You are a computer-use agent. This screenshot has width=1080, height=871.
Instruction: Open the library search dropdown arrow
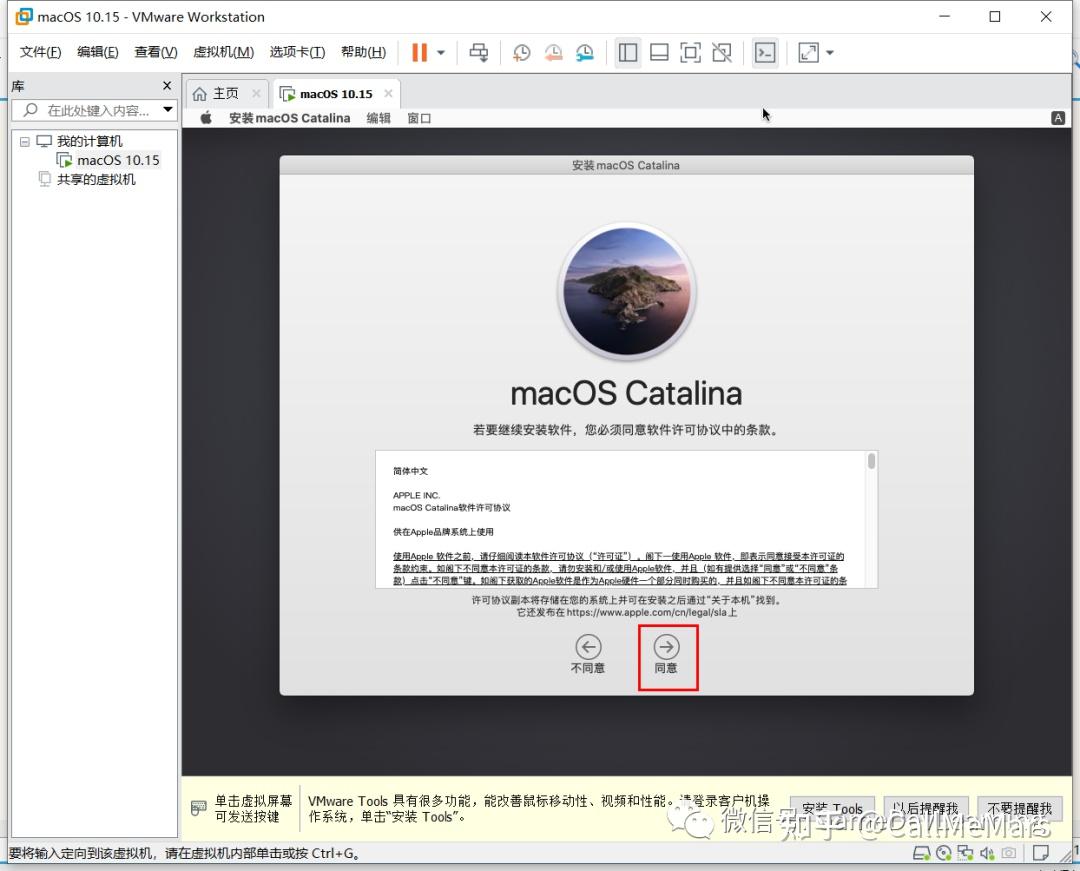pos(167,109)
